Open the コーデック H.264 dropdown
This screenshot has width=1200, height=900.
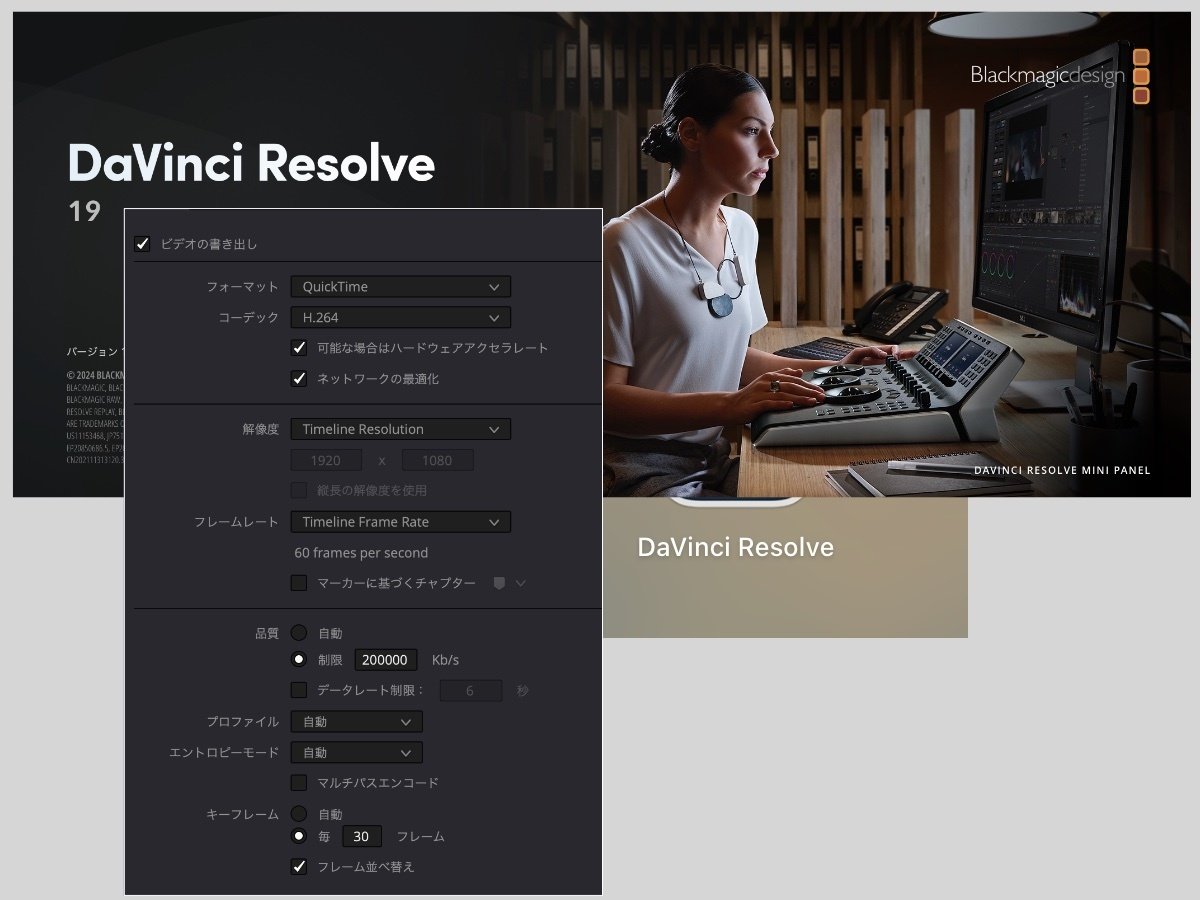pyautogui.click(x=400, y=318)
